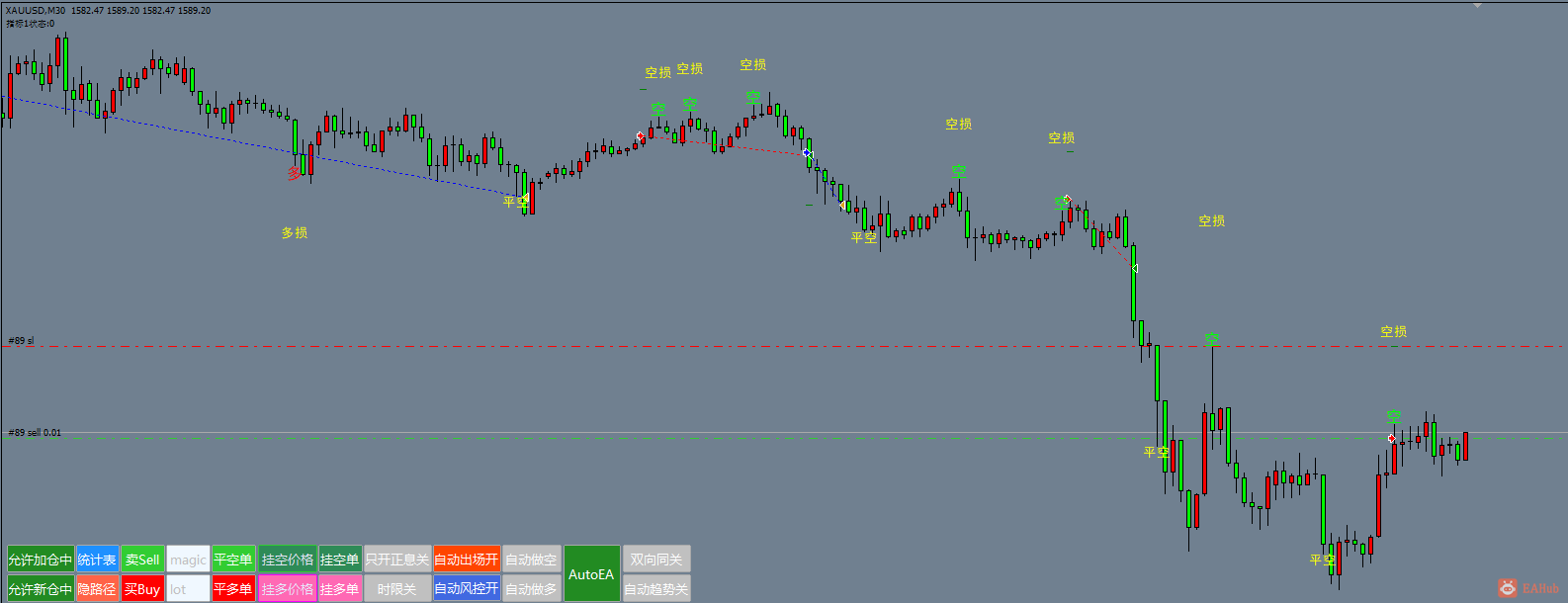Select the red 多 marker on the chart
1568x603 pixels.
coord(294,174)
